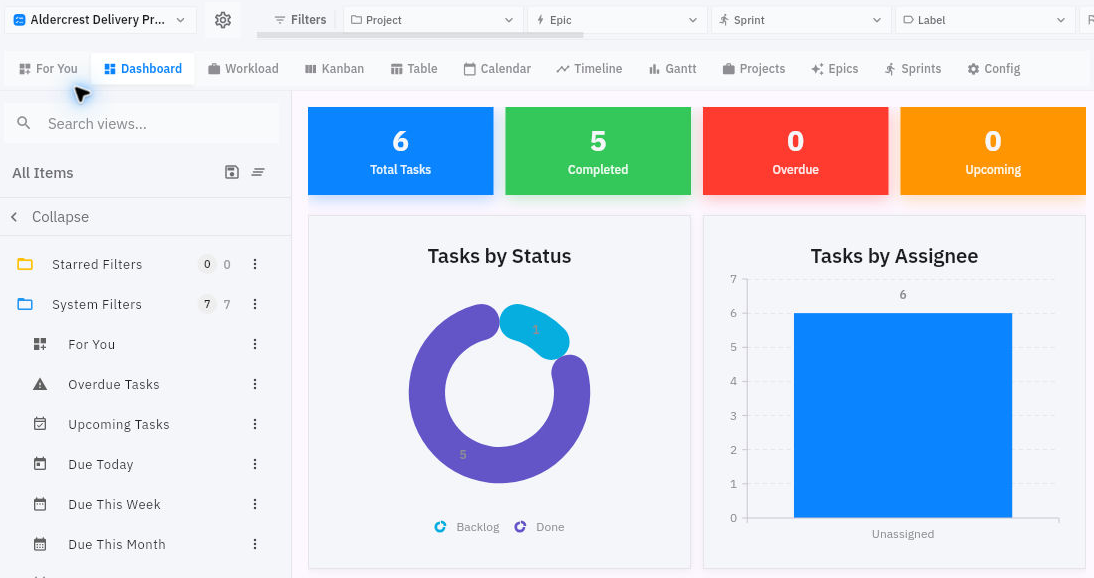Screen dimensions: 1094x578
Task: Toggle the Done legend entry
Action: click(x=539, y=527)
